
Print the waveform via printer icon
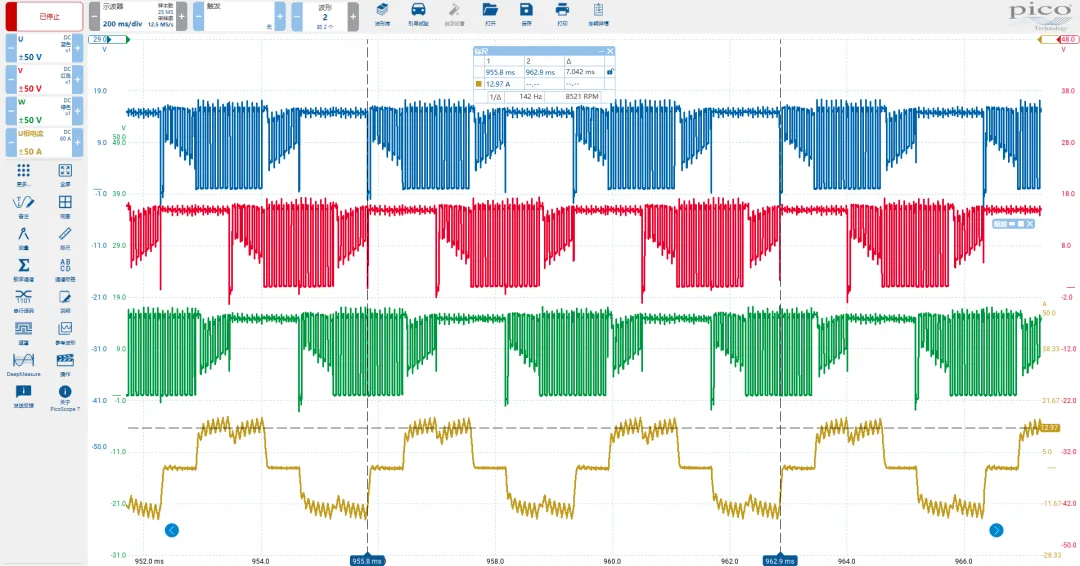[x=562, y=12]
